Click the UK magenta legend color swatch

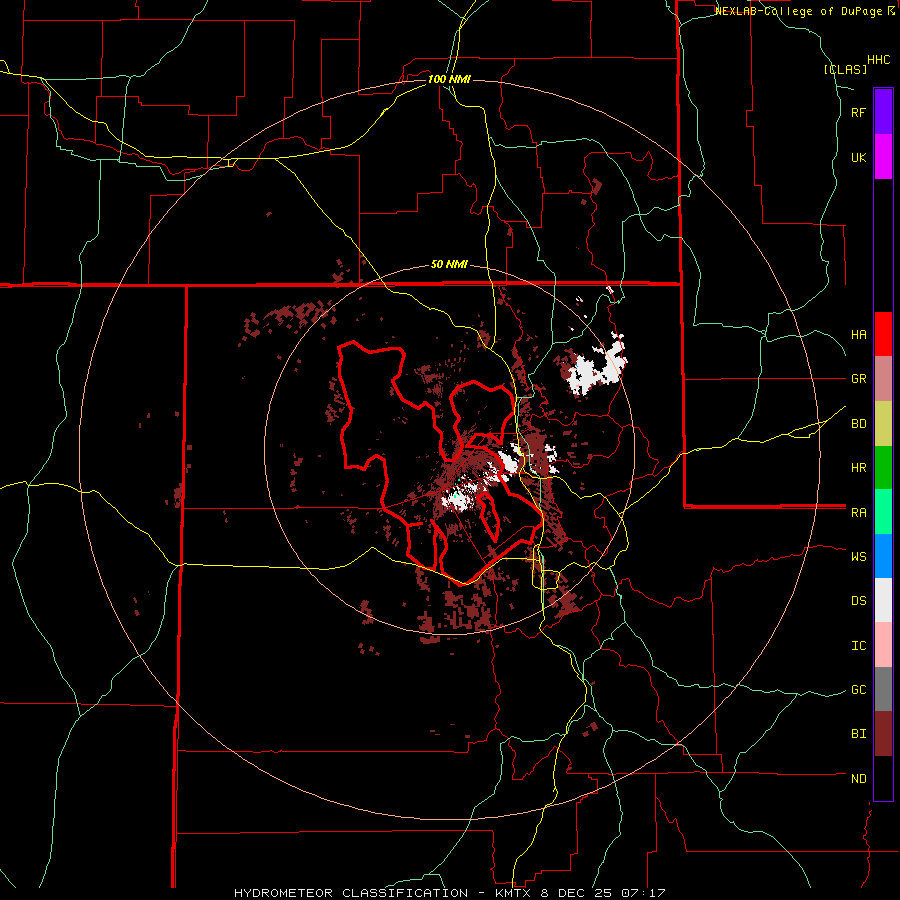coord(883,157)
